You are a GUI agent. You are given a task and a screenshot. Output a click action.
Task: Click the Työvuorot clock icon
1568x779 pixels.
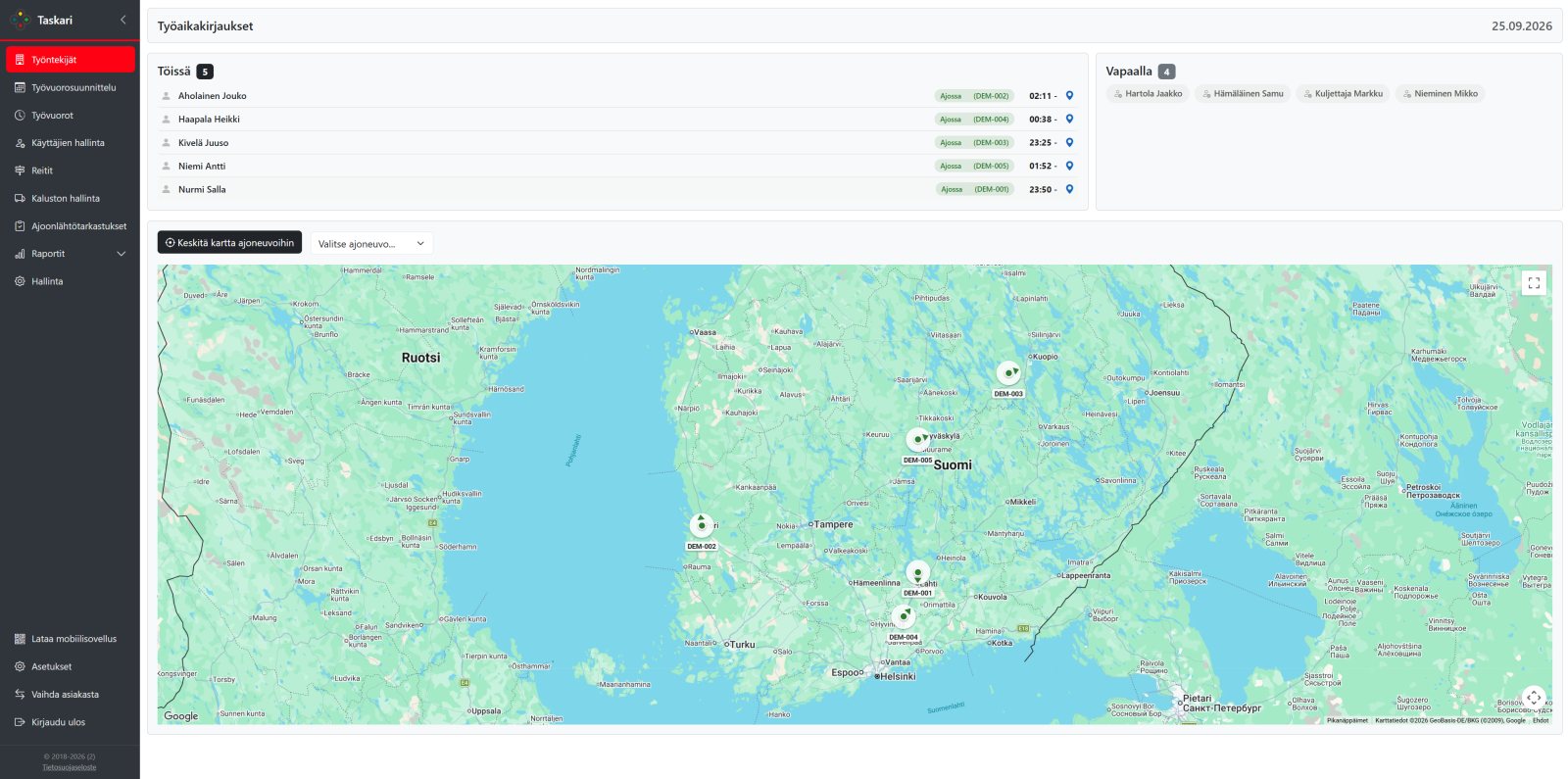pos(20,116)
